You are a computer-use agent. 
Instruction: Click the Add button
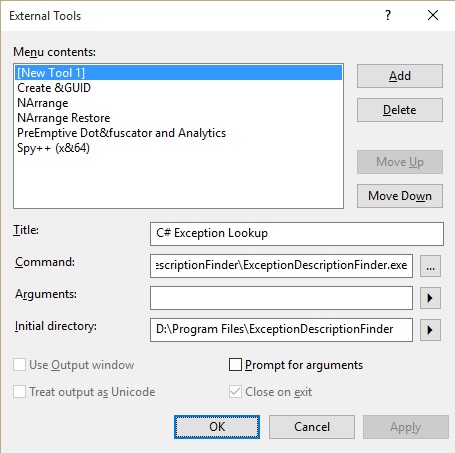[x=400, y=76]
